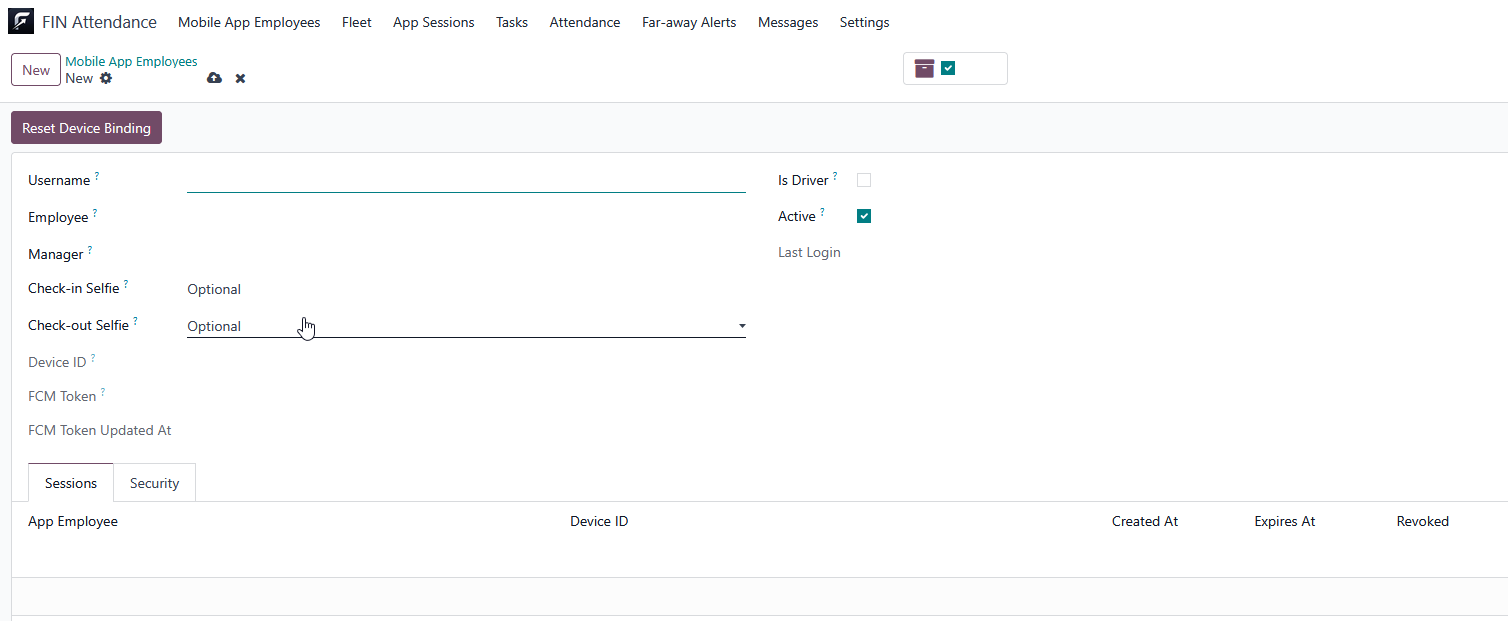Sort the sessions list by Created At column
This screenshot has width=1508, height=621.
(1144, 521)
